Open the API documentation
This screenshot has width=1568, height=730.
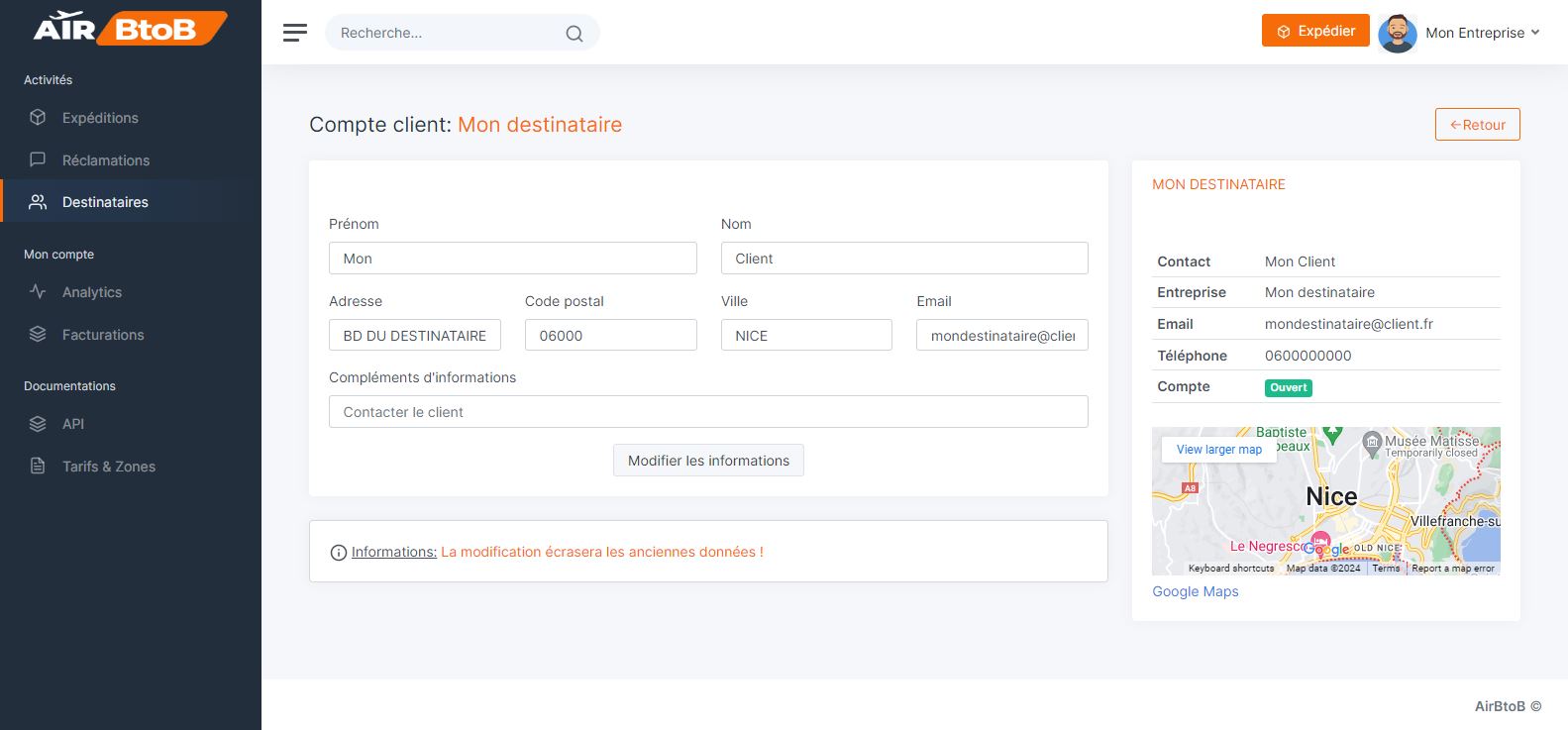[x=72, y=424]
